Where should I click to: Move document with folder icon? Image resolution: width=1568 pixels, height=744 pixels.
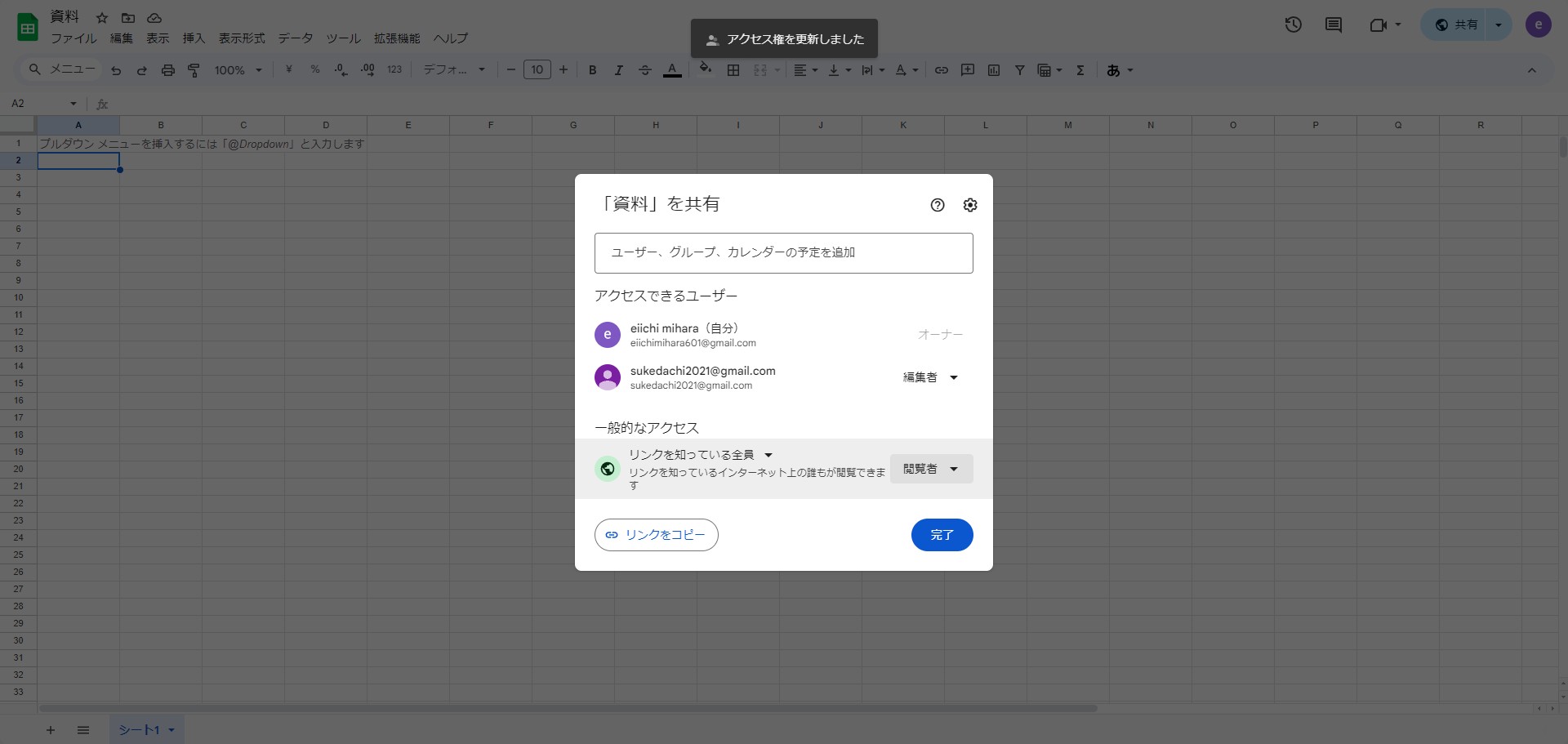[x=128, y=17]
